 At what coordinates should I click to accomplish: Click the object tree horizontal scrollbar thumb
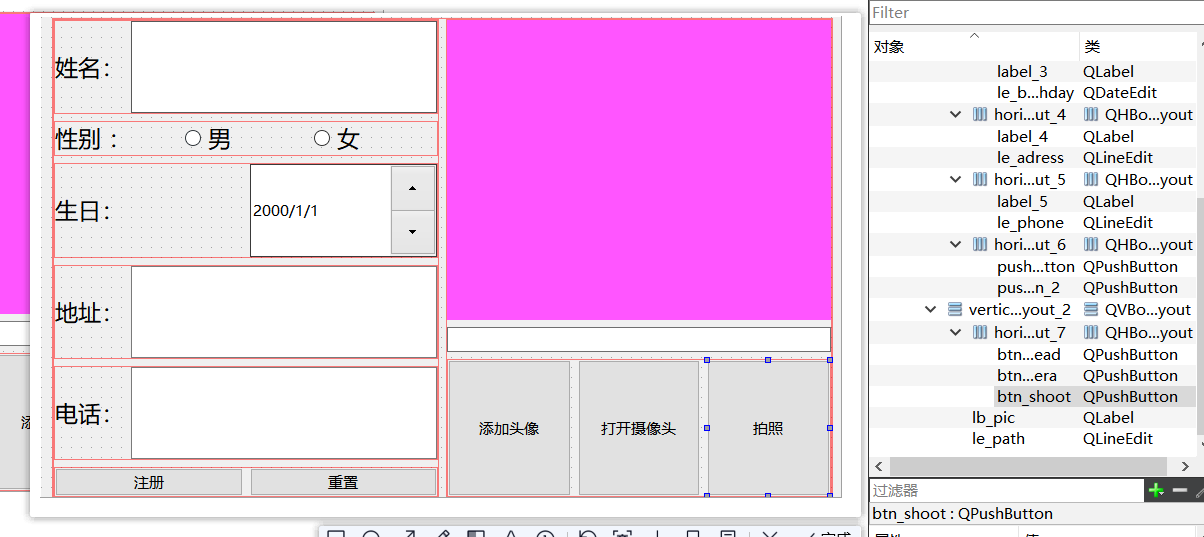[x=1028, y=466]
